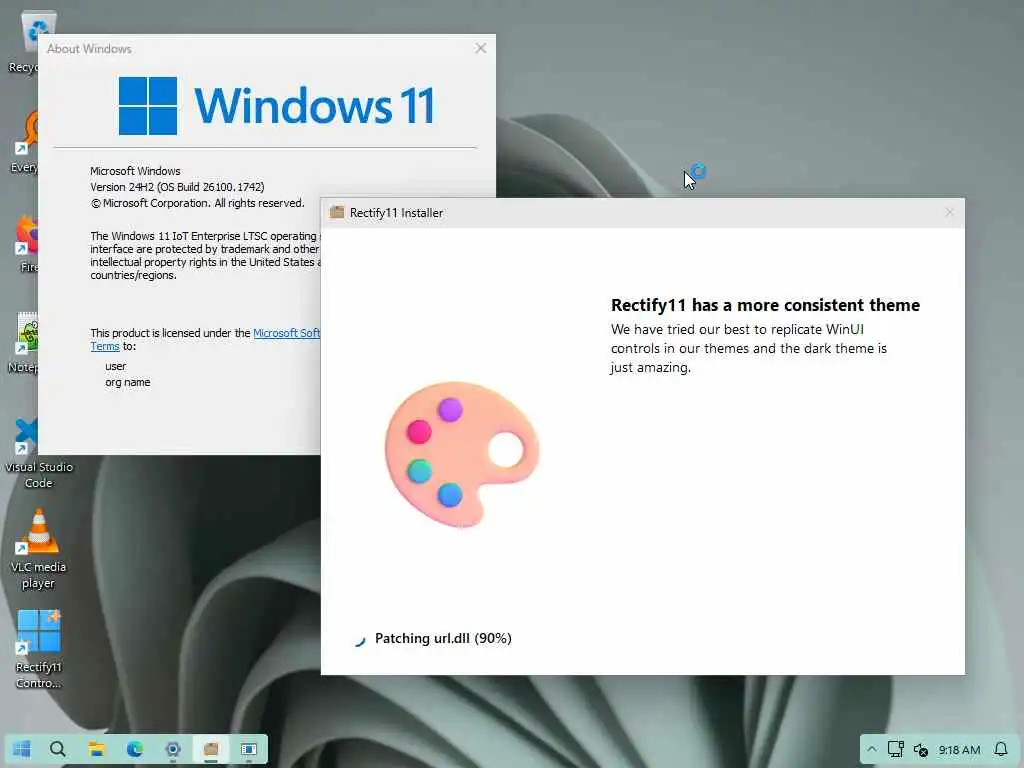Close the Rectify11 Installer window
Viewport: 1024px width, 768px height.
click(x=950, y=212)
